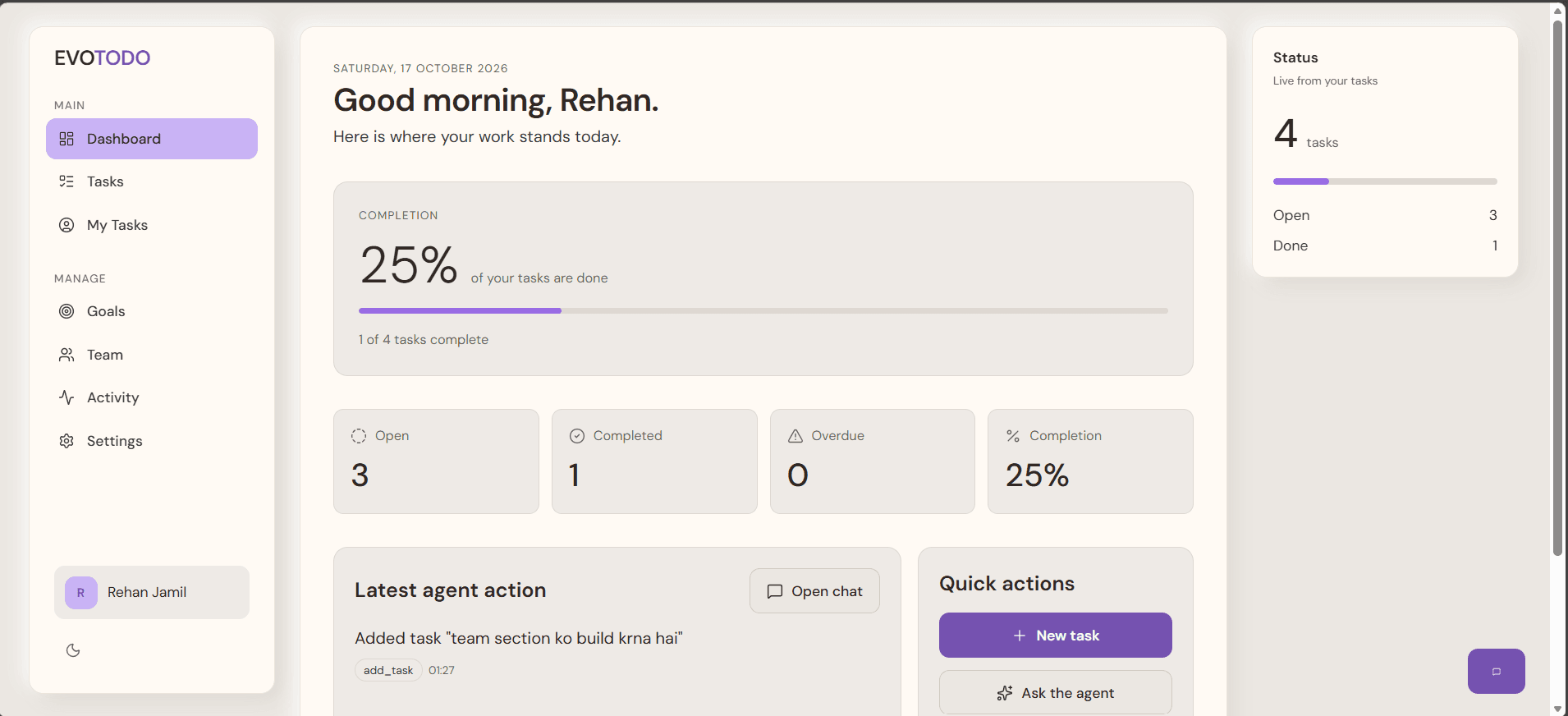
Task: Open the Rehan Jamil profile card
Action: coord(152,592)
